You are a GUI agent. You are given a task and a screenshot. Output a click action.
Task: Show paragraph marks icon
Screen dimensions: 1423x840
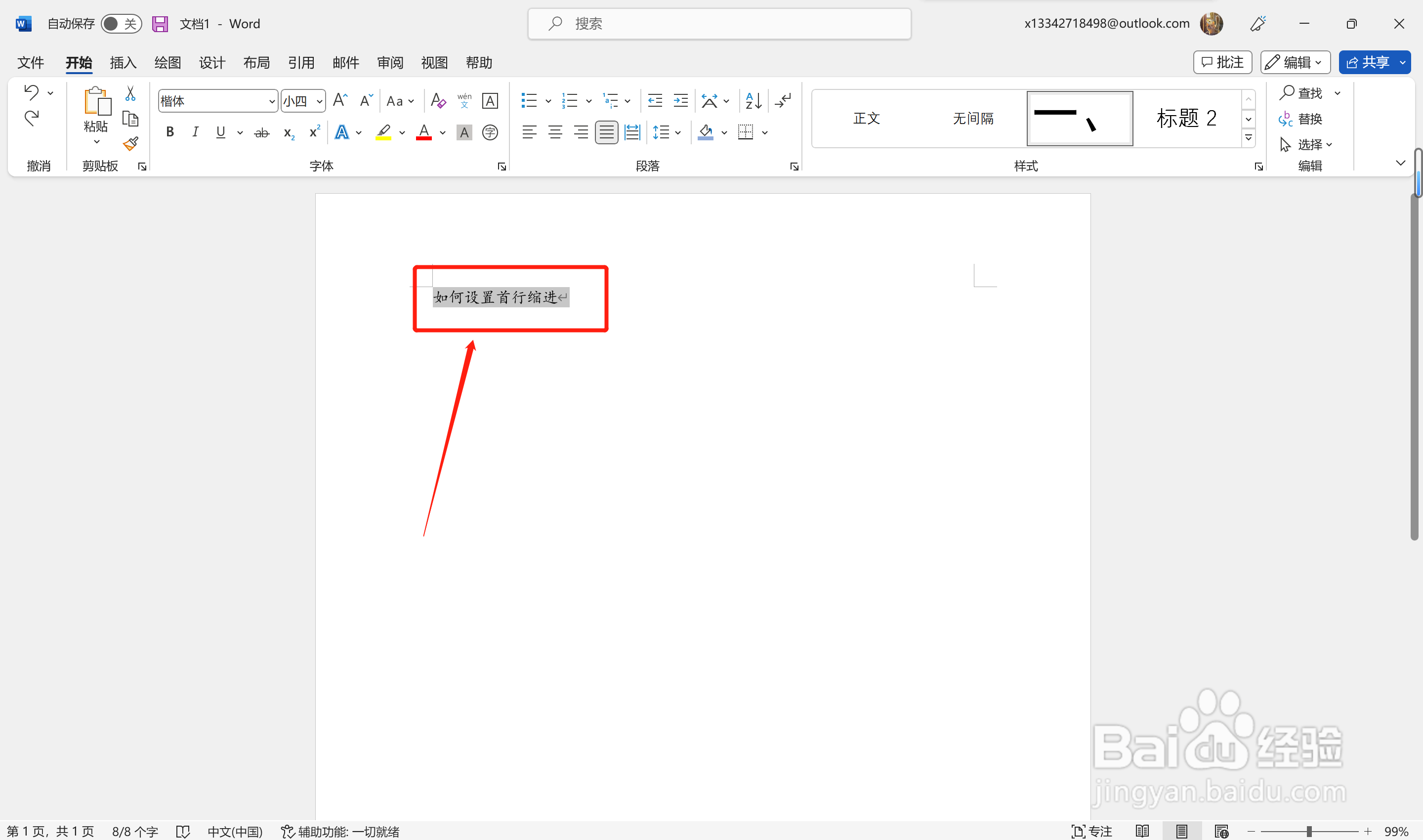(783, 101)
